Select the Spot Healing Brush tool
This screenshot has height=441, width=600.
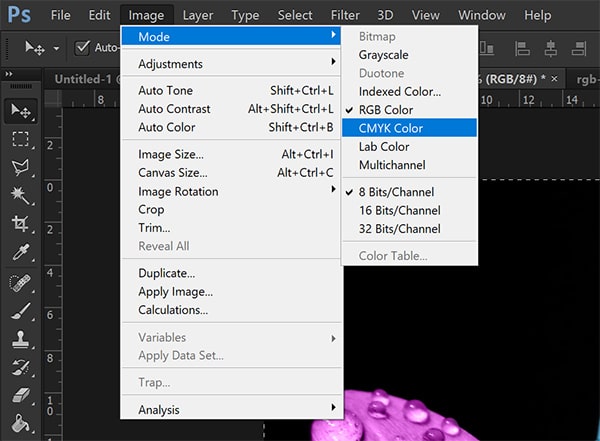click(x=20, y=283)
